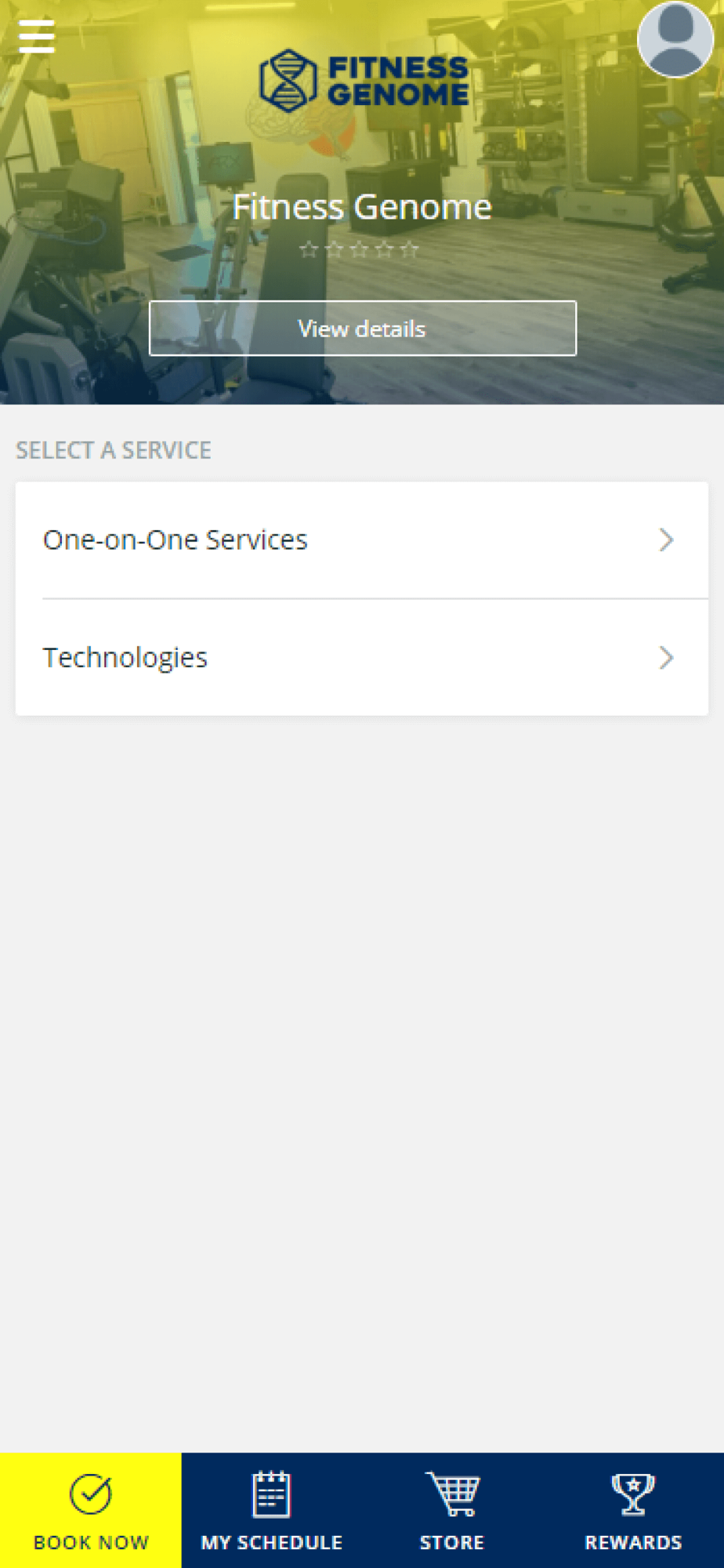Select the Technologies service label

[x=125, y=658]
